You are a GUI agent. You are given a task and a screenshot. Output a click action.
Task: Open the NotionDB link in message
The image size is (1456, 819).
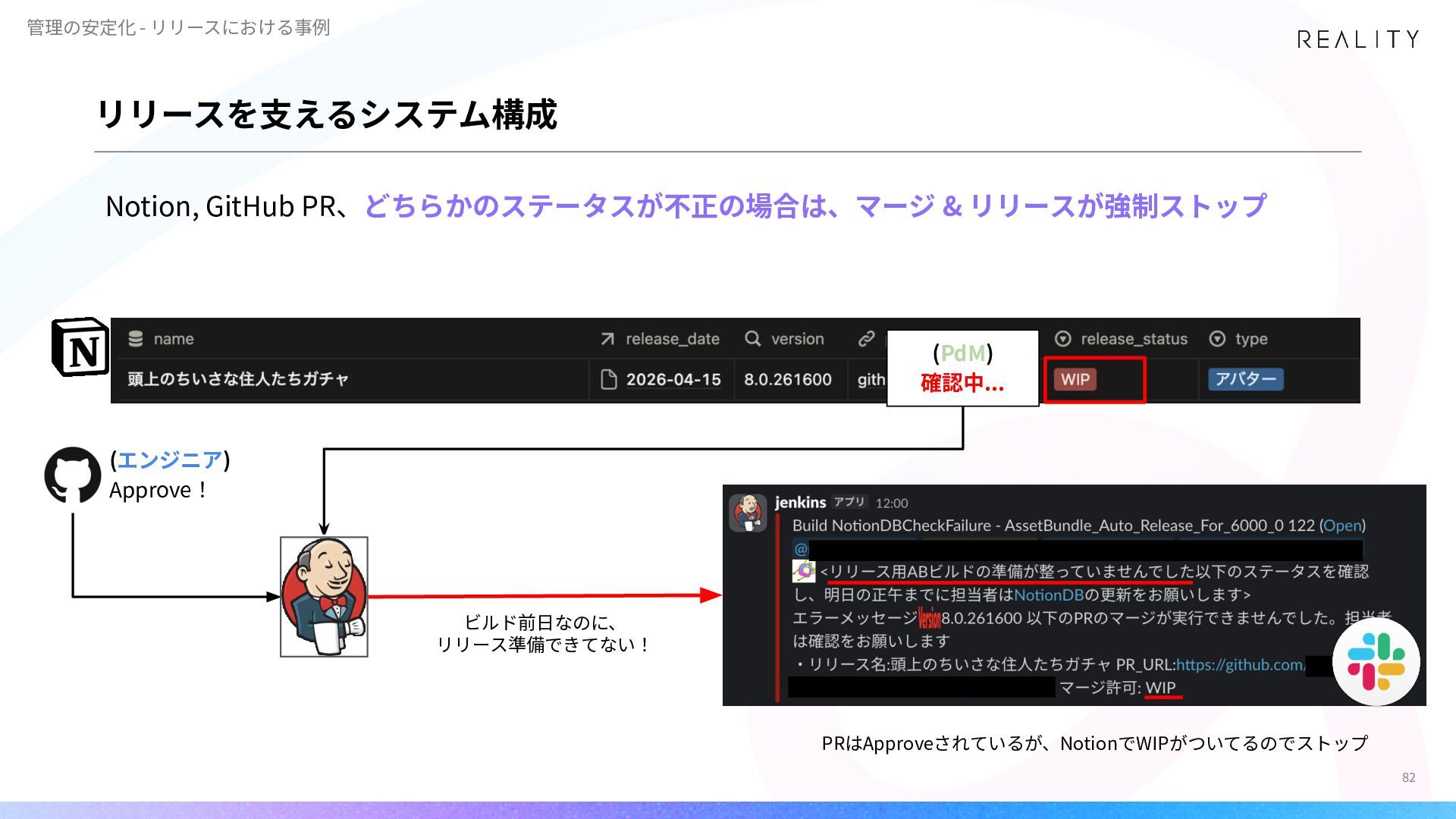(1049, 595)
